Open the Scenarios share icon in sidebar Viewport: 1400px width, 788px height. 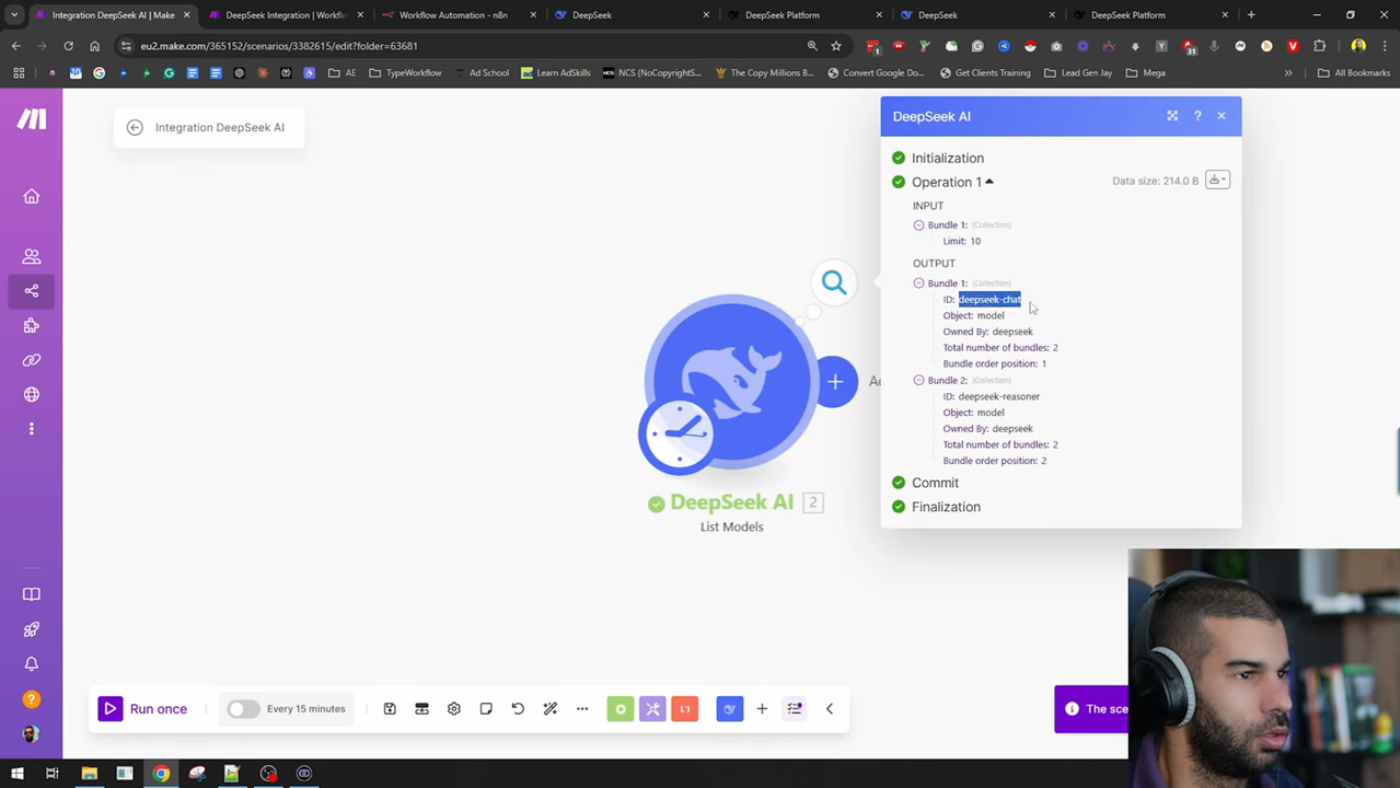[x=31, y=291]
